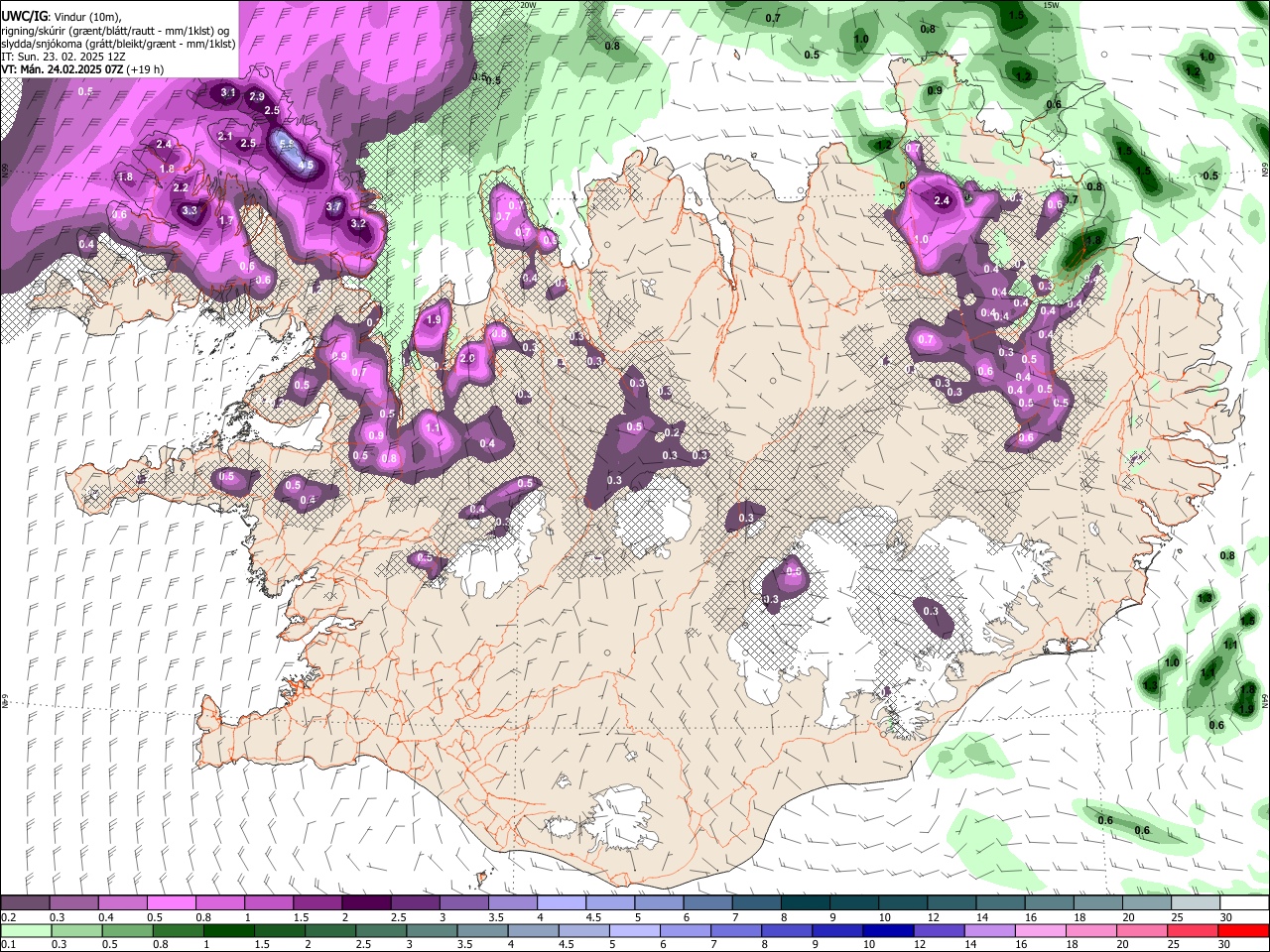This screenshot has height=952, width=1270.
Task: Click the 4.5 snowfall value
Action: [x=306, y=166]
